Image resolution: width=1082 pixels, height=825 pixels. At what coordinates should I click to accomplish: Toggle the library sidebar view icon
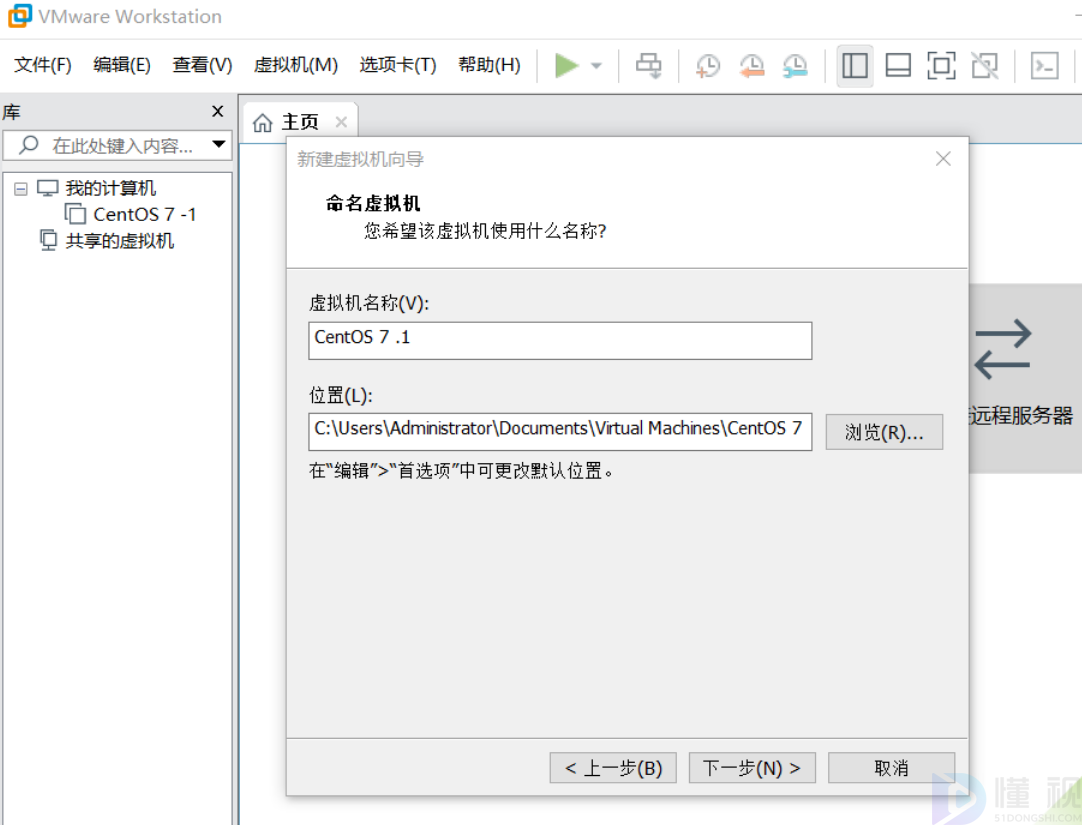[x=854, y=66]
